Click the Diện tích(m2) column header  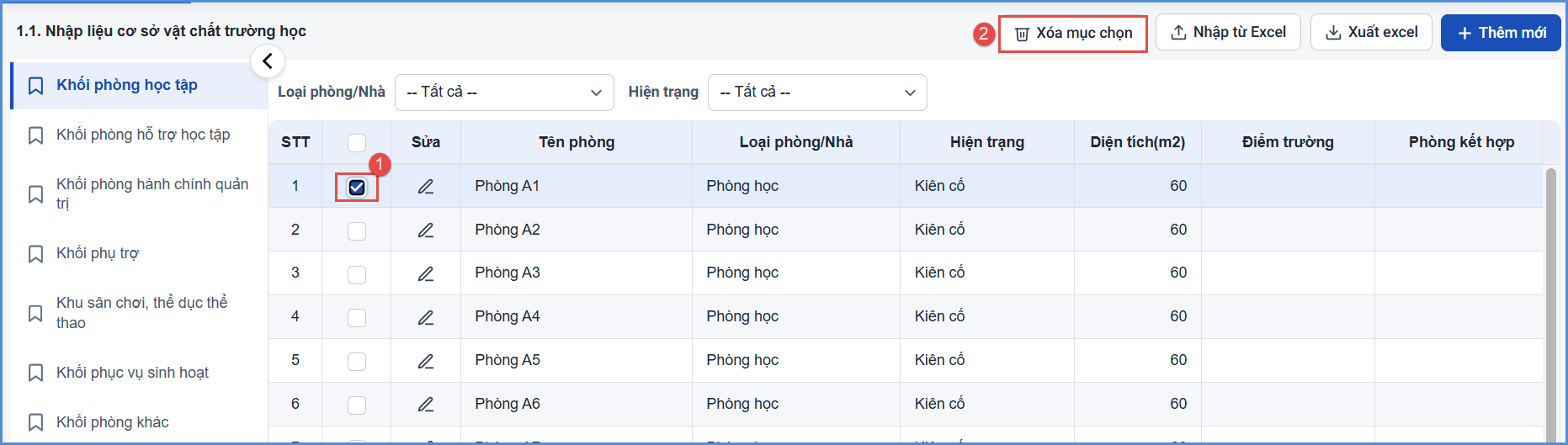[x=1138, y=142]
